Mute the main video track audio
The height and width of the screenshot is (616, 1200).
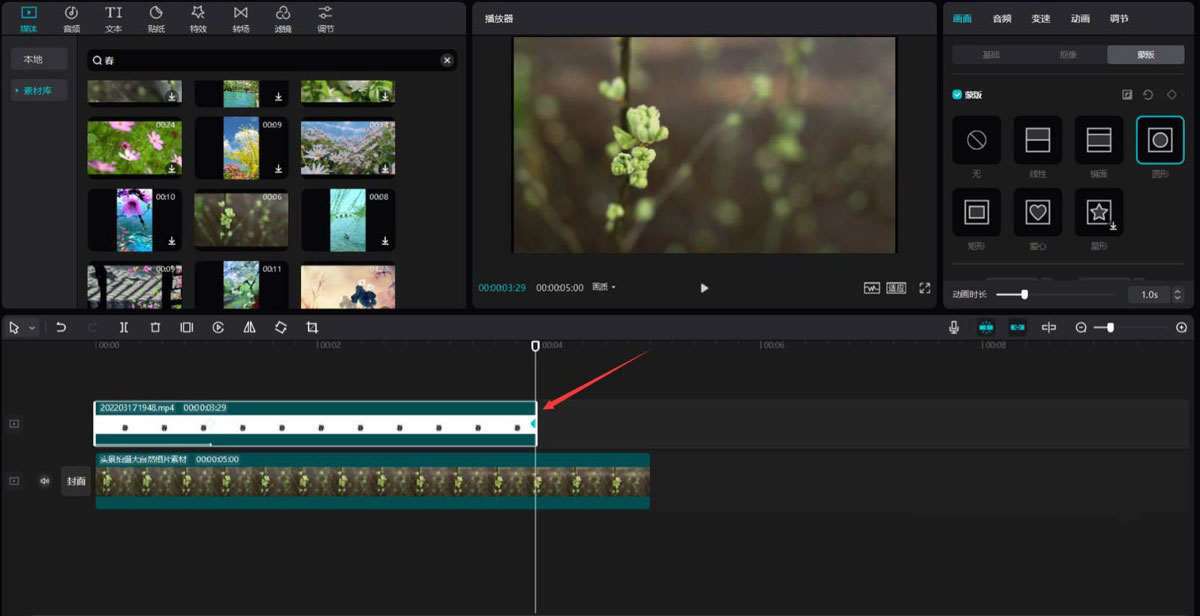tap(44, 481)
